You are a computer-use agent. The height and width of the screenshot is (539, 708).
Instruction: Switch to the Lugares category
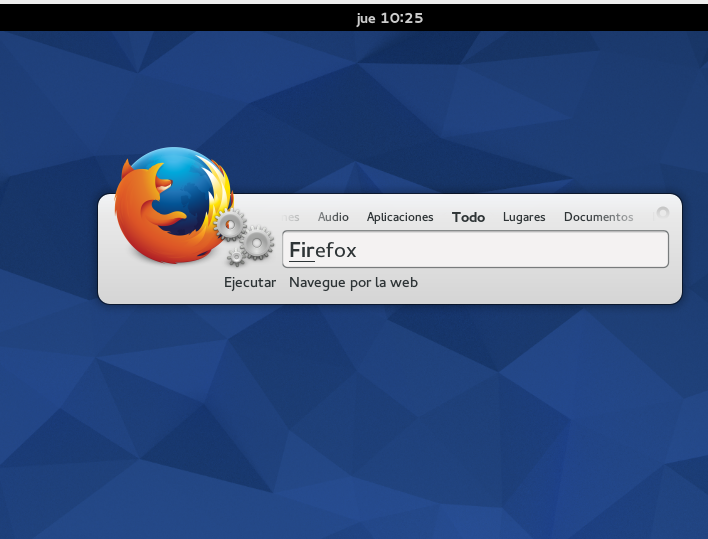(x=524, y=217)
